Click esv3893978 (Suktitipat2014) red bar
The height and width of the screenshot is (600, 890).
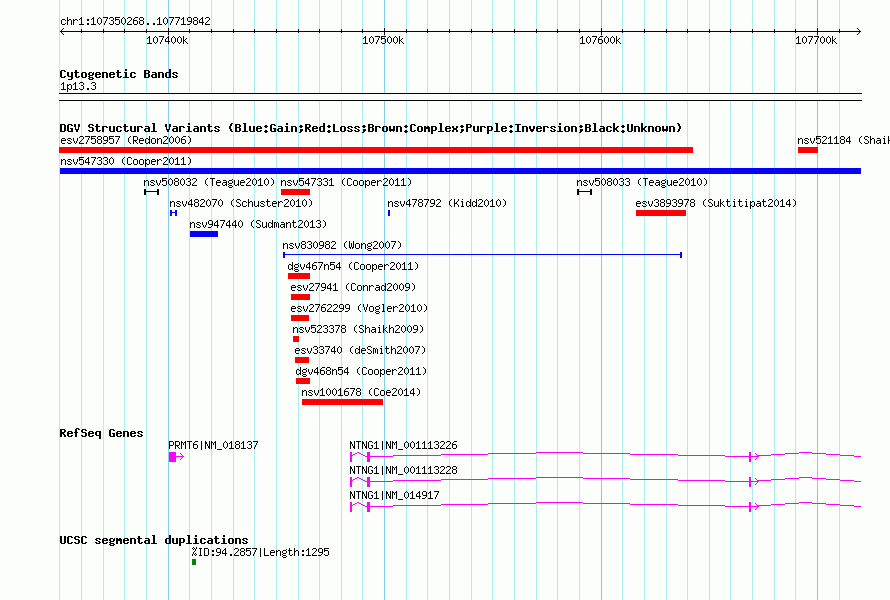661,213
